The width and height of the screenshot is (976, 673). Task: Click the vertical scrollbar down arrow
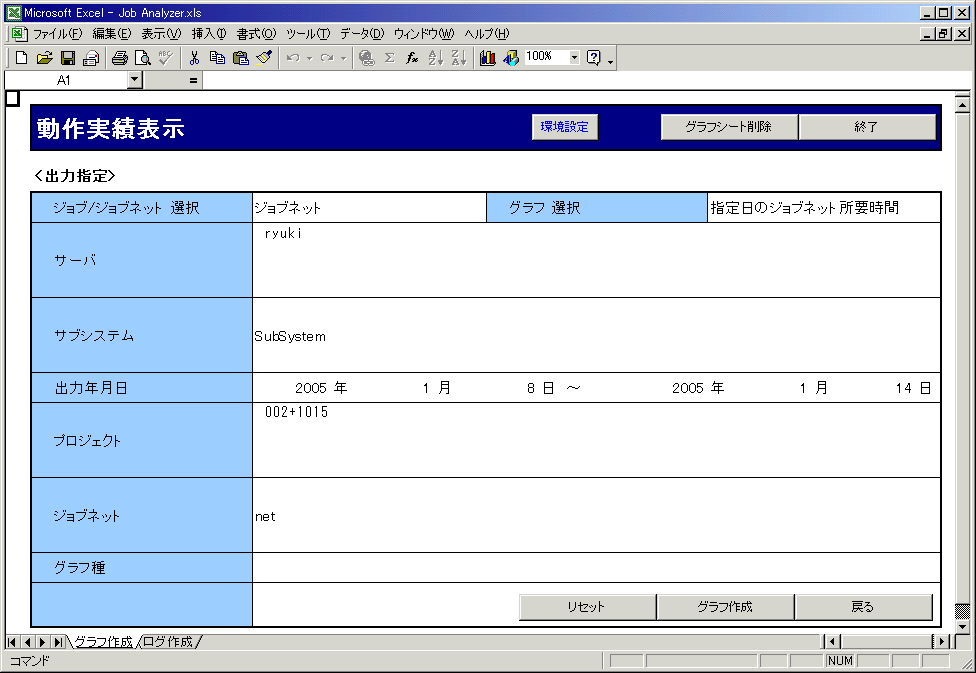(x=962, y=626)
